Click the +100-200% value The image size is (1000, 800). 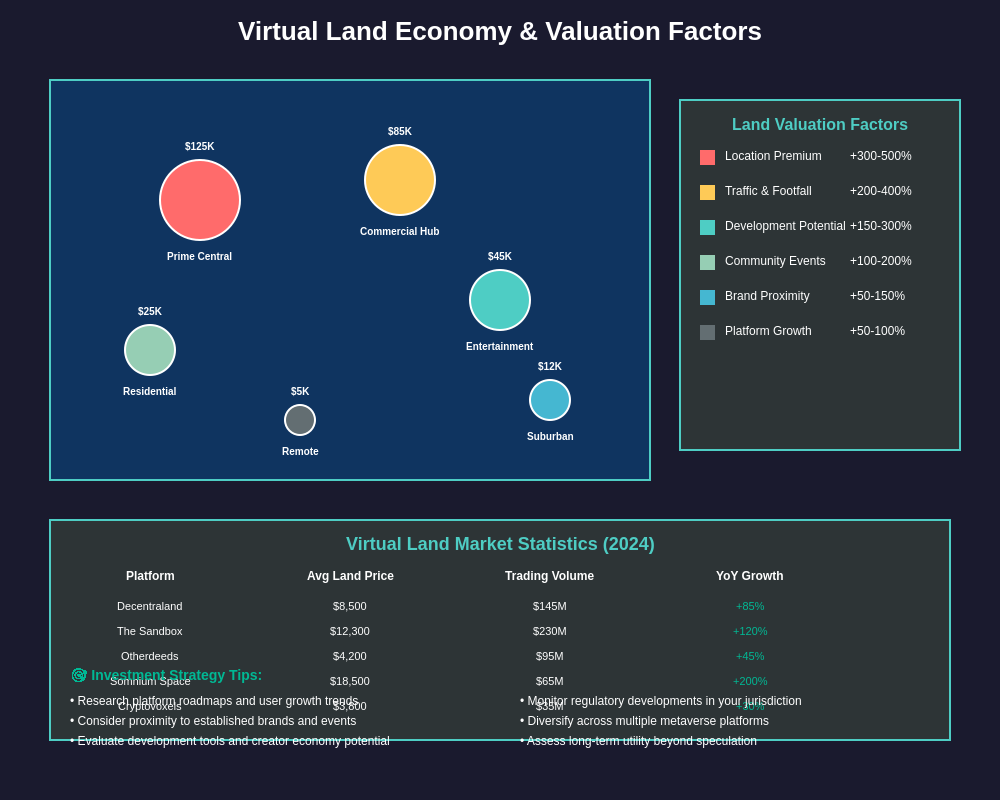(x=881, y=262)
